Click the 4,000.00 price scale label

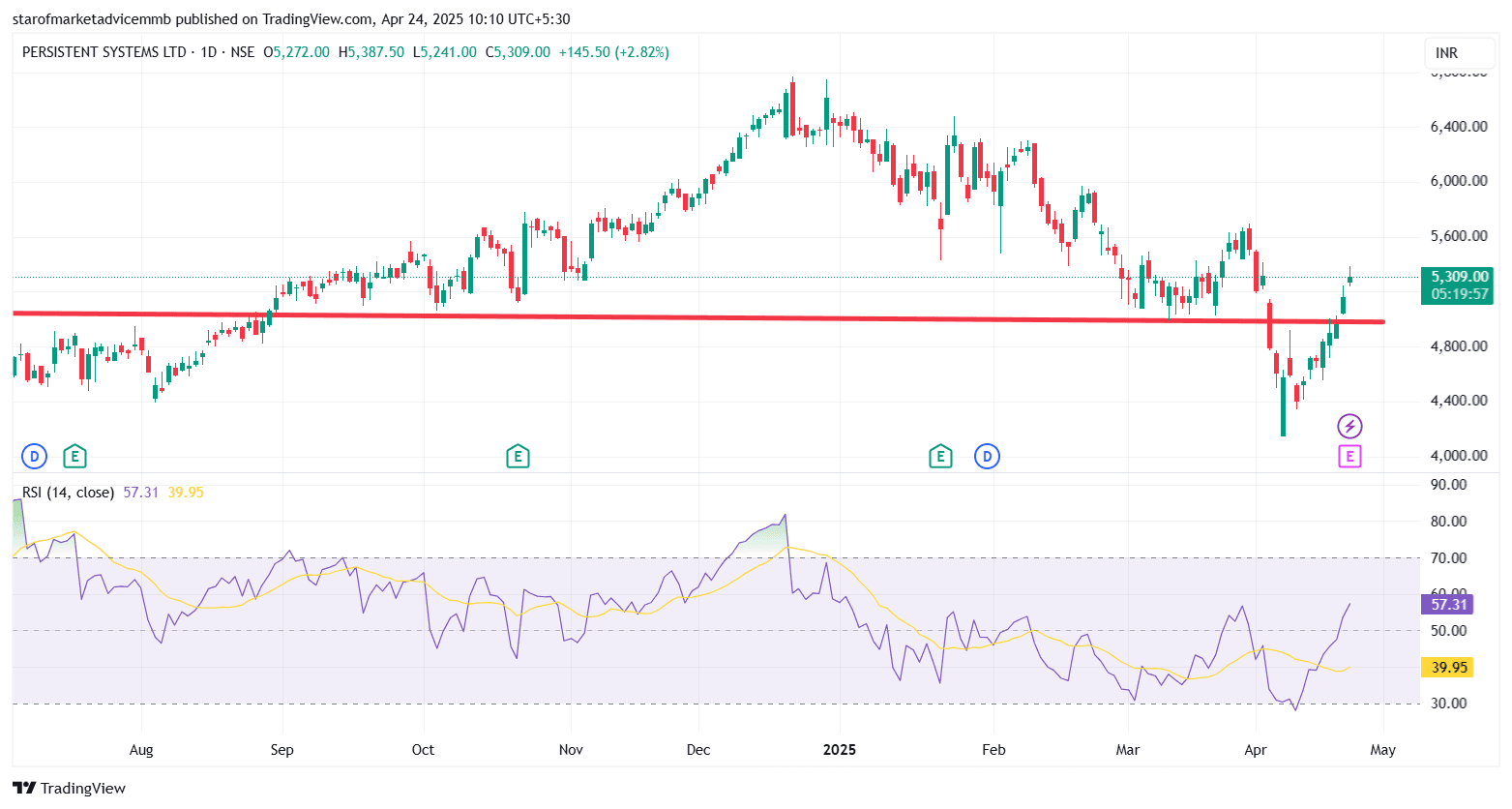1459,456
